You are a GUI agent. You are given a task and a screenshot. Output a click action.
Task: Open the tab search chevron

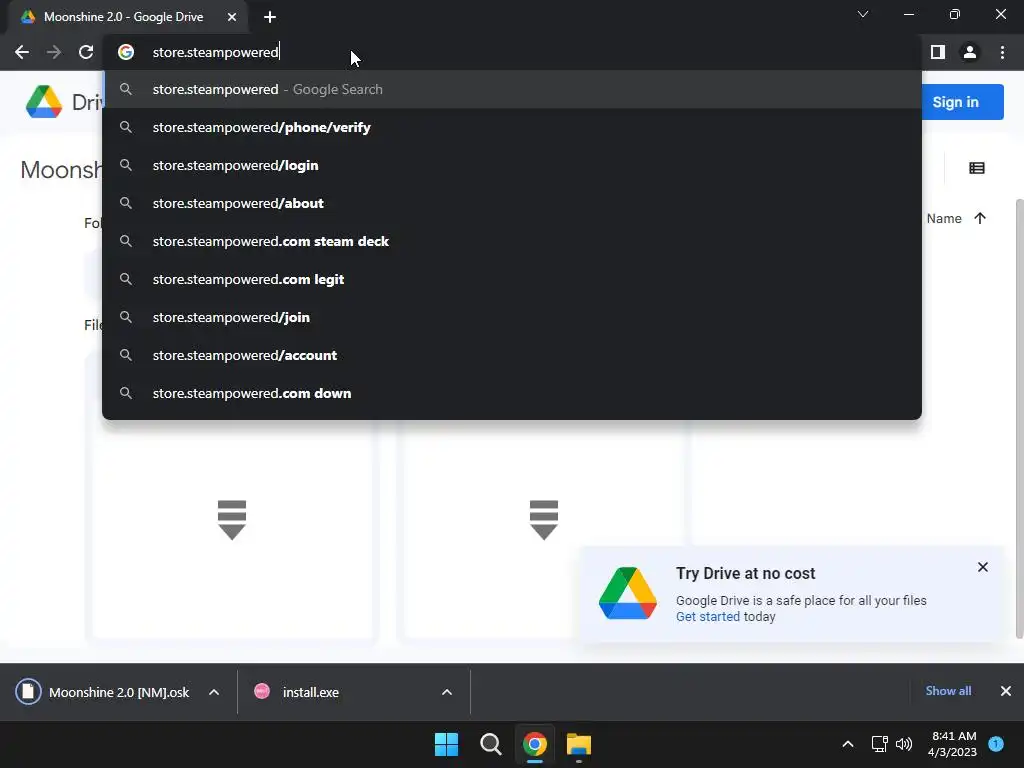(863, 14)
